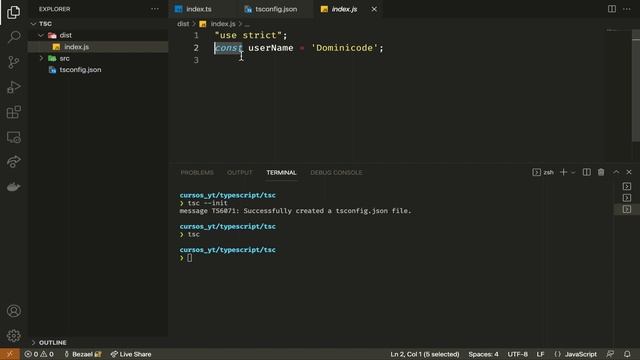The image size is (640, 360).
Task: Open the Live Share view
Action: pos(13,162)
